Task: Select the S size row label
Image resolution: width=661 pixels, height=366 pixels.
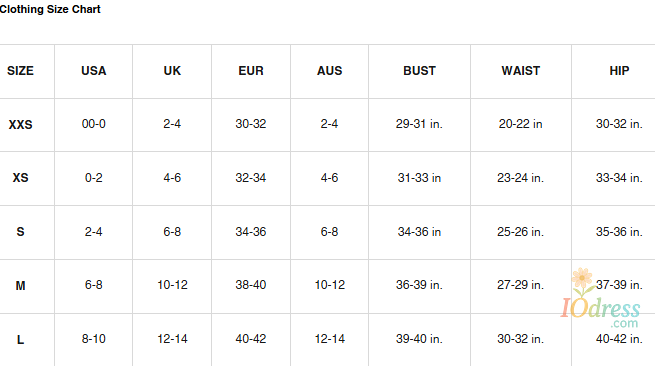Action: tap(20, 231)
